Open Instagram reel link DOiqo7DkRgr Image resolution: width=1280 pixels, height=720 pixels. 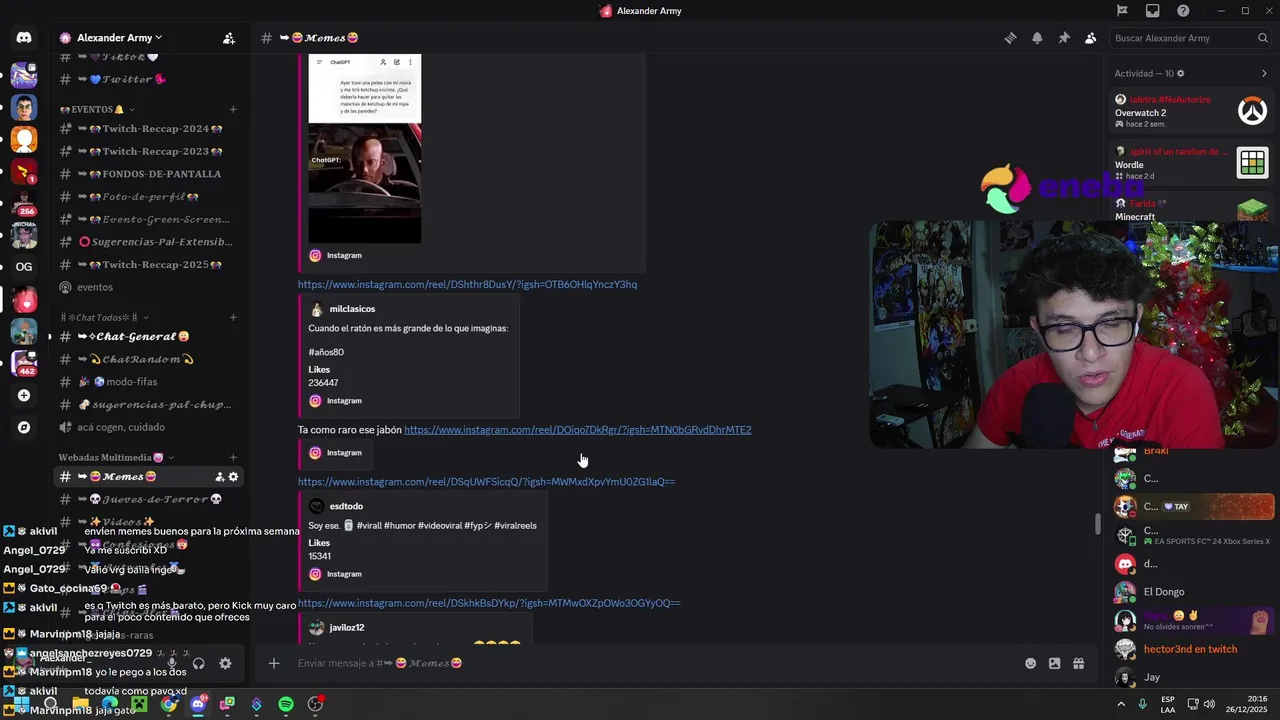(x=577, y=430)
